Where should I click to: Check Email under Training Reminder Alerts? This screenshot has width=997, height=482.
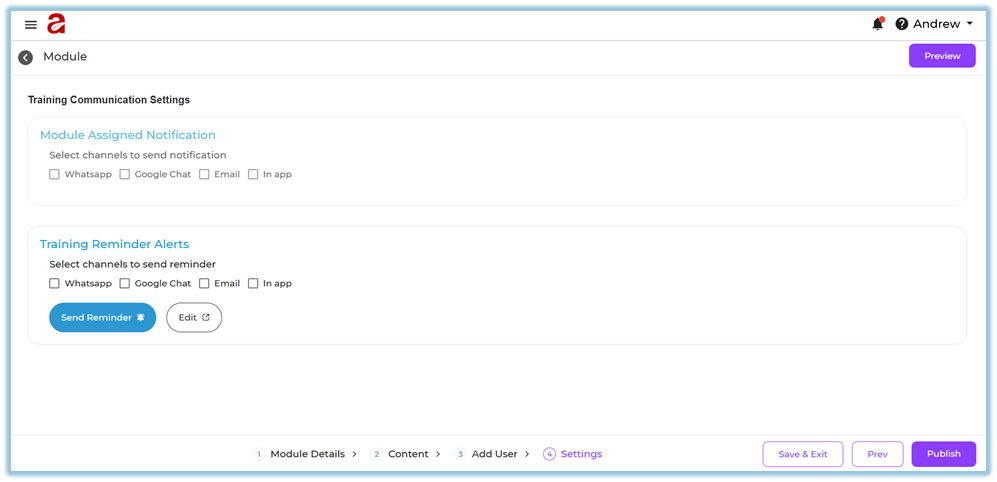coord(204,283)
